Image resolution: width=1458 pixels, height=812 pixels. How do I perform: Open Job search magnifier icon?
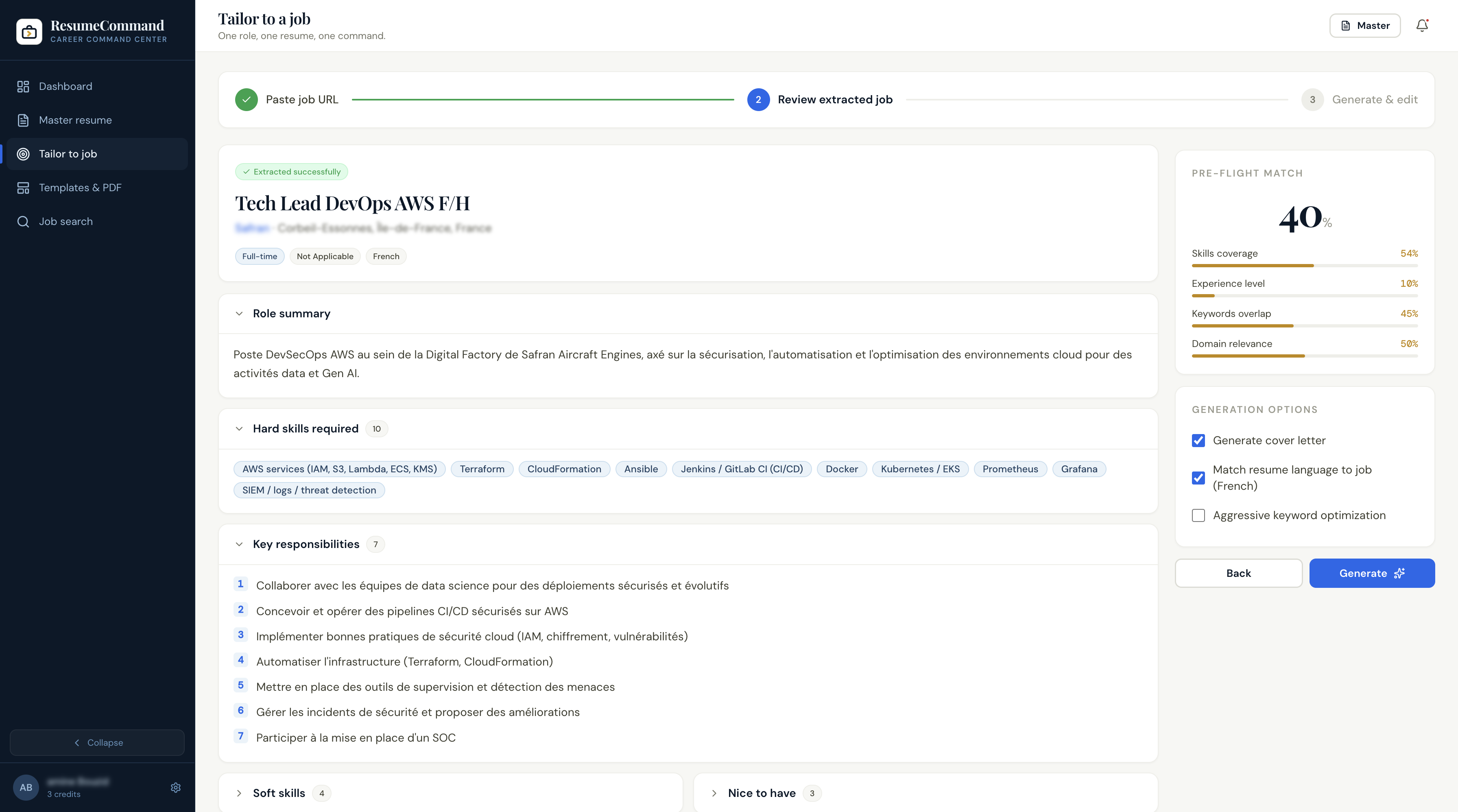click(23, 221)
